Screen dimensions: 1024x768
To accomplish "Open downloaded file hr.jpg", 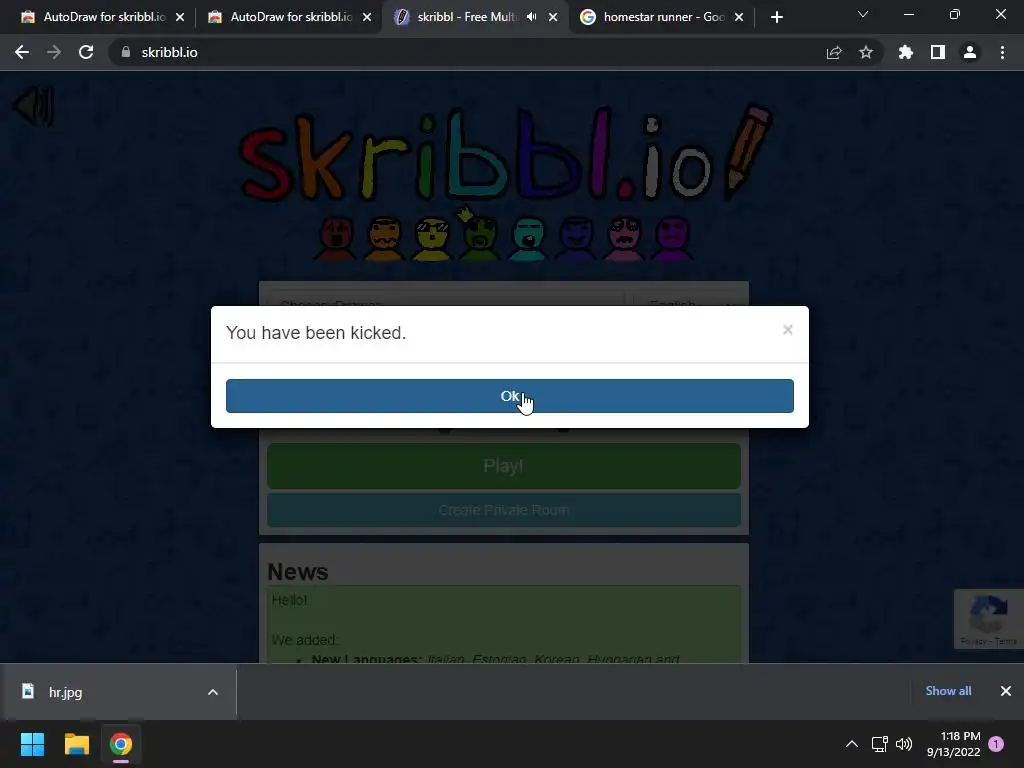I will click(x=65, y=692).
